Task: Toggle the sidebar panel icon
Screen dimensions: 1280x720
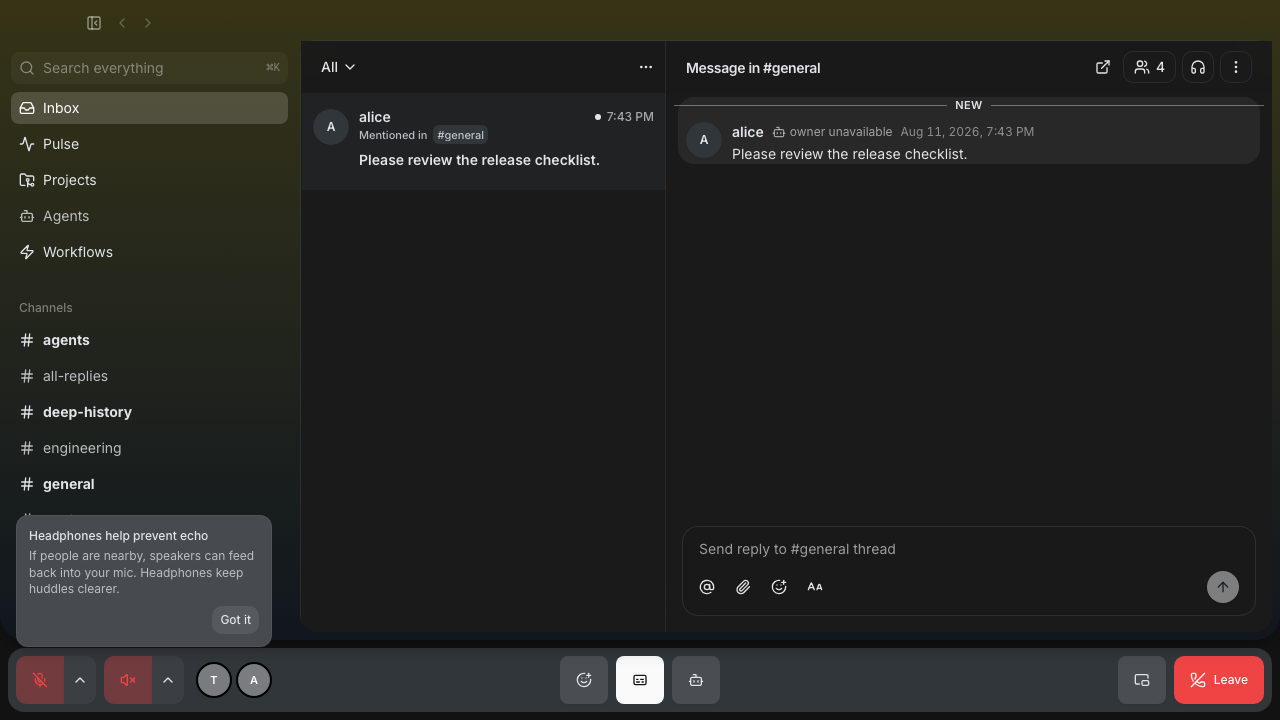Action: [x=94, y=23]
